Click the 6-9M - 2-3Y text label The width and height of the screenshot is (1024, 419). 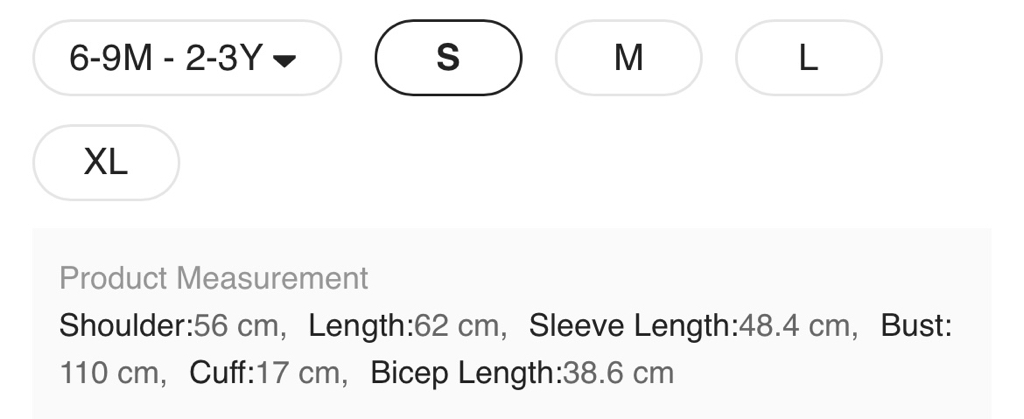pyautogui.click(x=166, y=58)
